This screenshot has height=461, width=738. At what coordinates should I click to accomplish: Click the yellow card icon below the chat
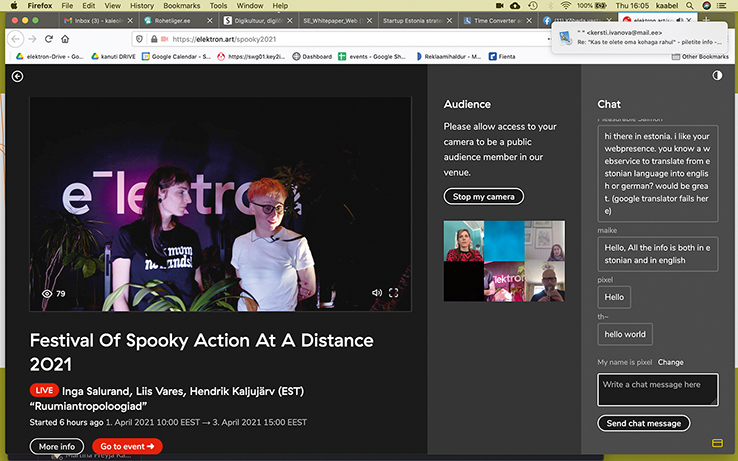pyautogui.click(x=717, y=443)
